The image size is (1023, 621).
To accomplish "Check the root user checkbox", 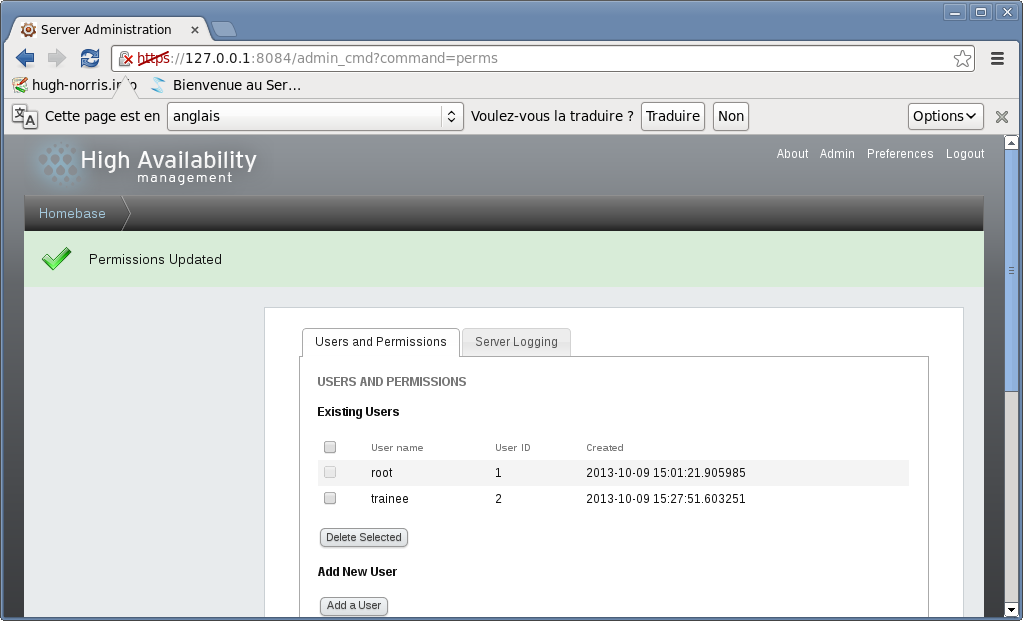I will coord(330,472).
